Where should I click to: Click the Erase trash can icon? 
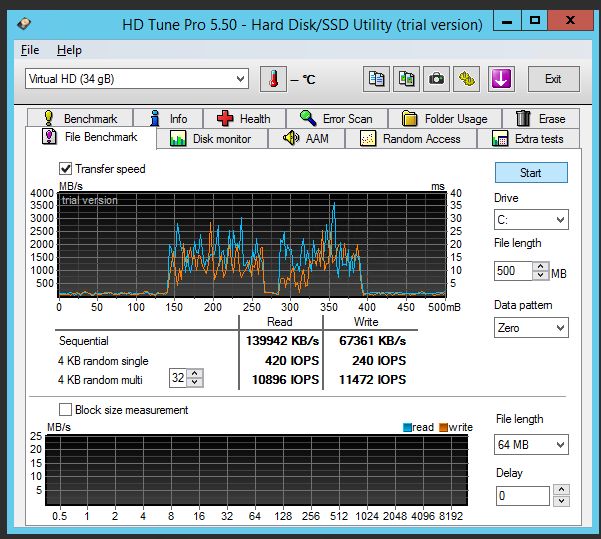(523, 118)
